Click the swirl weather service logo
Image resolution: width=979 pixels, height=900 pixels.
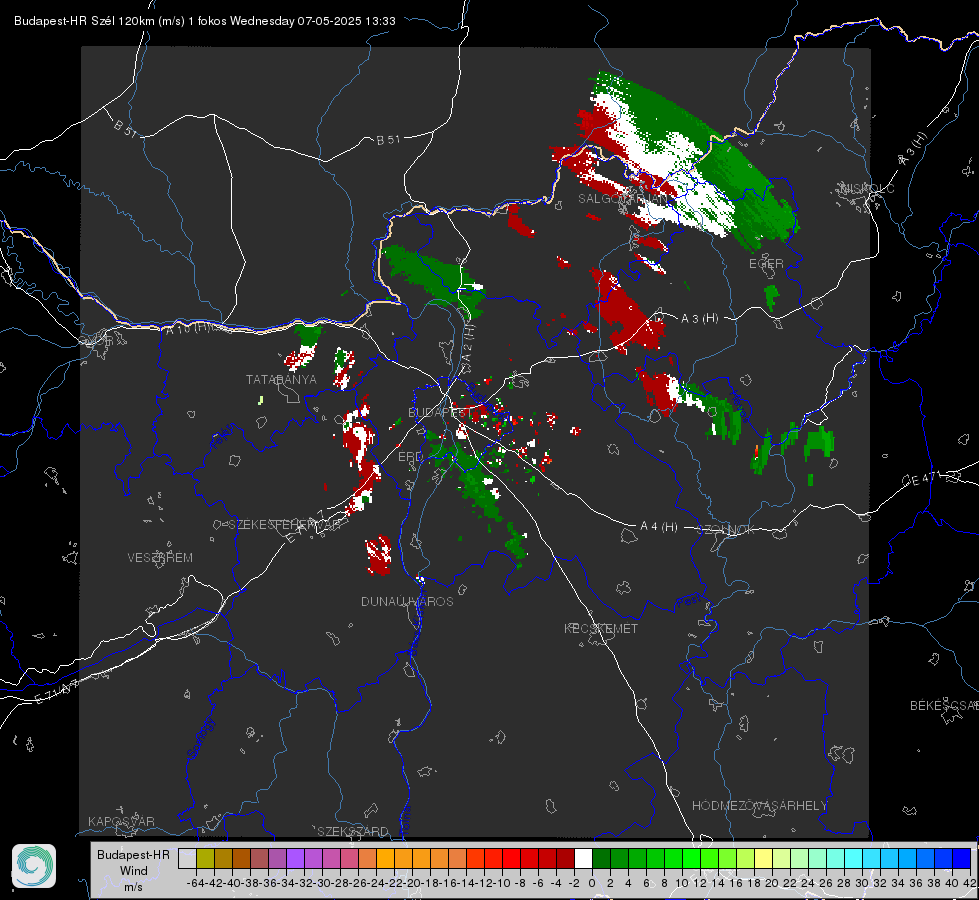[34, 866]
